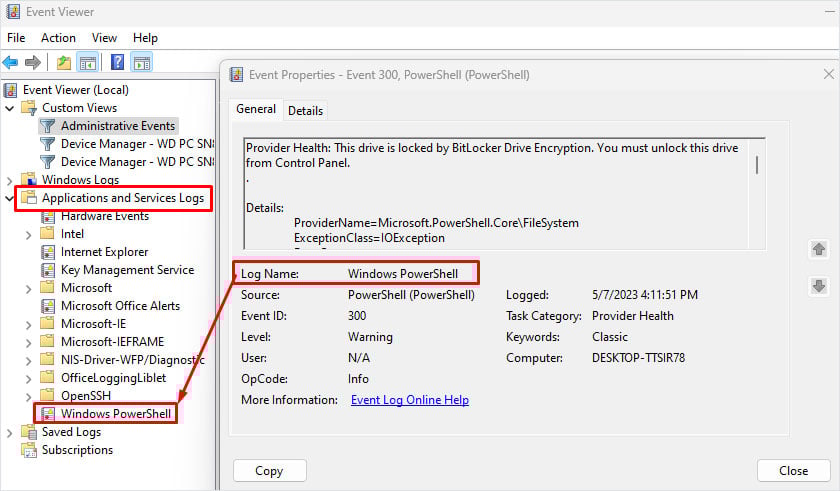Click the Applications and Services Logs folder icon

click(29, 198)
